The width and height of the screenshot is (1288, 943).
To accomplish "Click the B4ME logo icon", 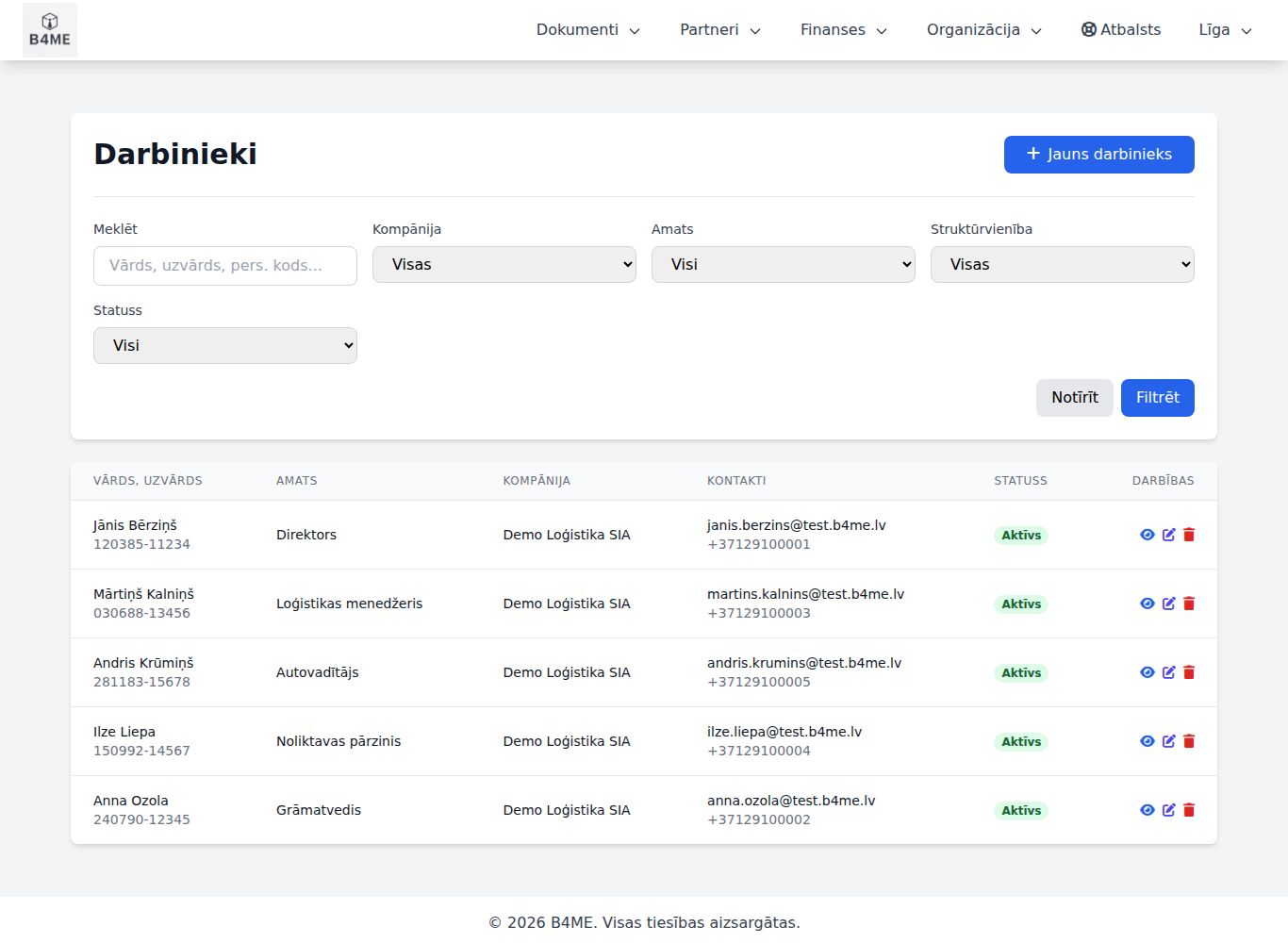I will click(50, 30).
